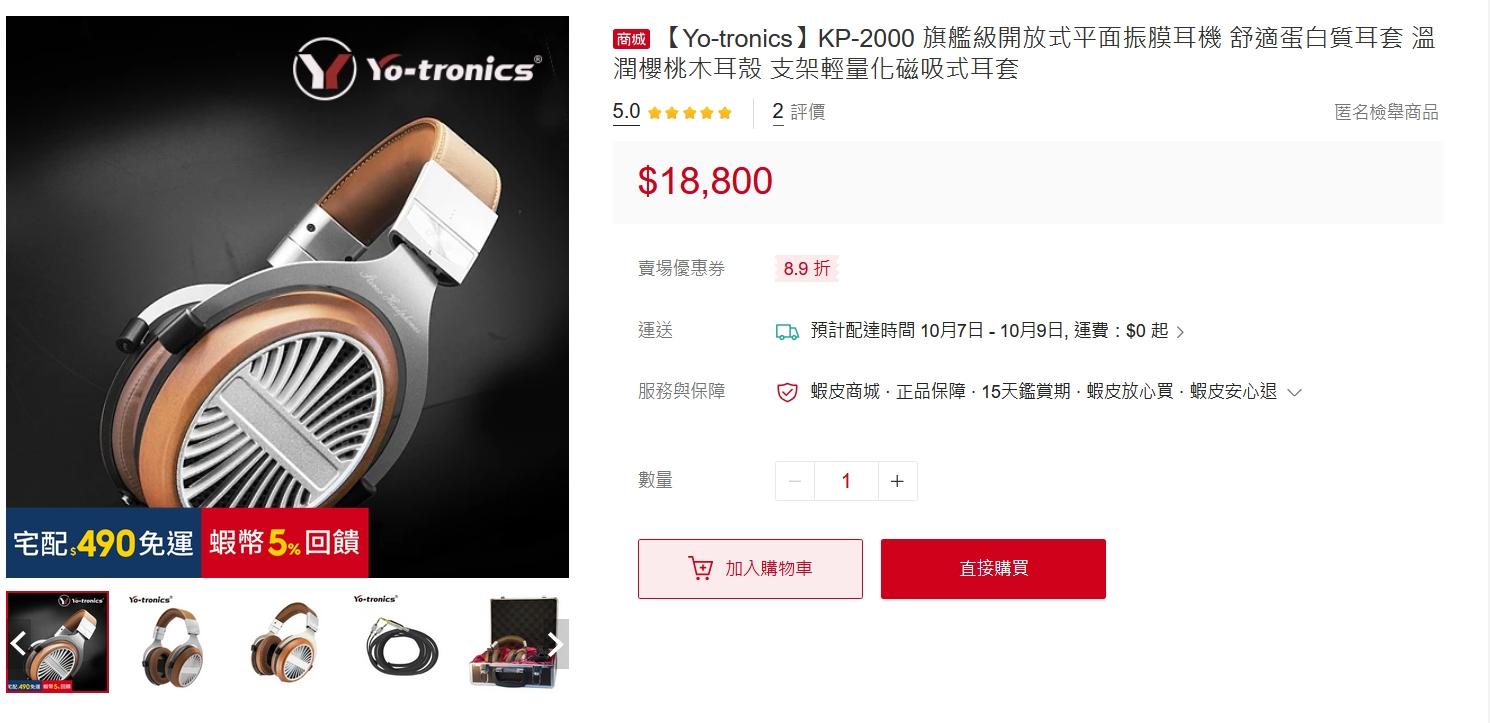Increase quantity with plus button
The image size is (1490, 723).
click(897, 481)
